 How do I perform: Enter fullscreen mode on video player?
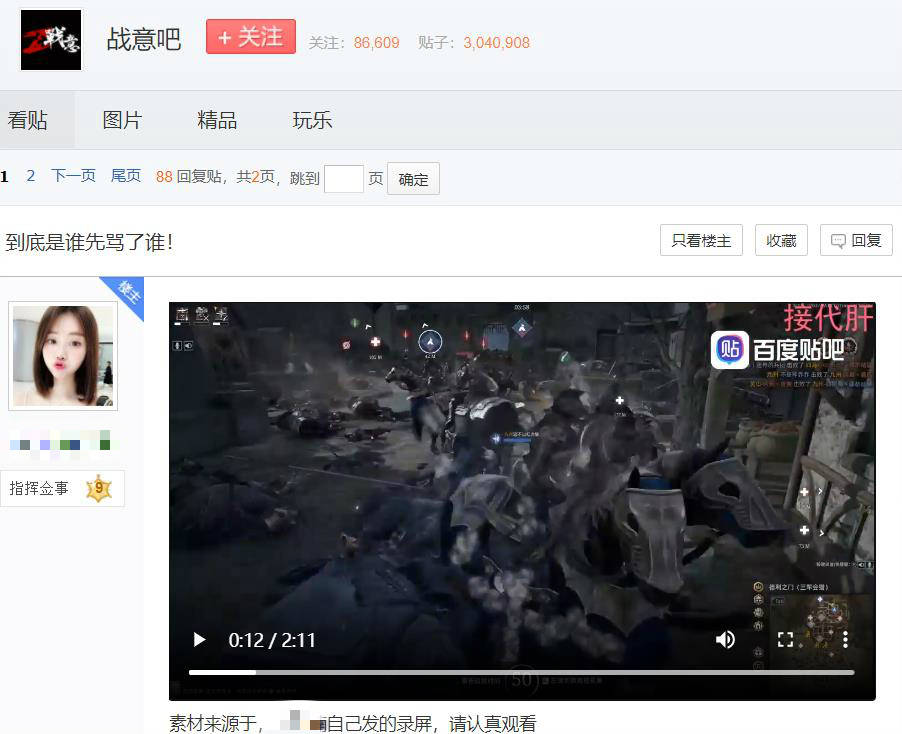click(x=785, y=640)
